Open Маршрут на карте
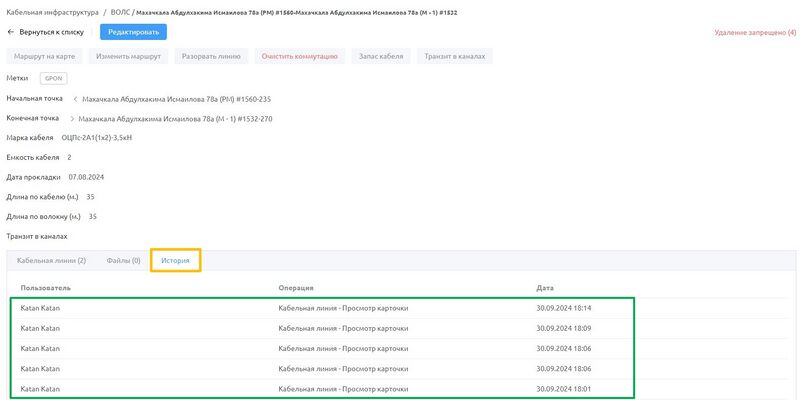The width and height of the screenshot is (800, 400). click(44, 56)
